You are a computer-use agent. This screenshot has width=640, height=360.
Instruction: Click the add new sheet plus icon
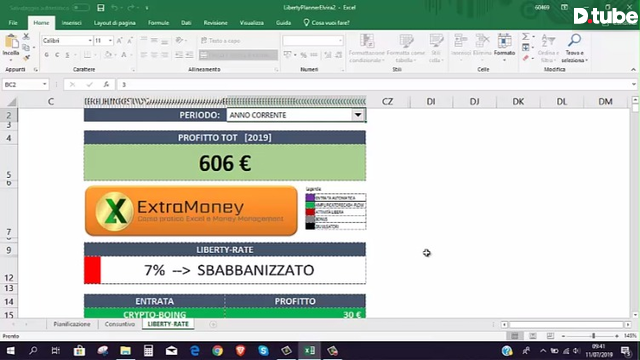213,324
